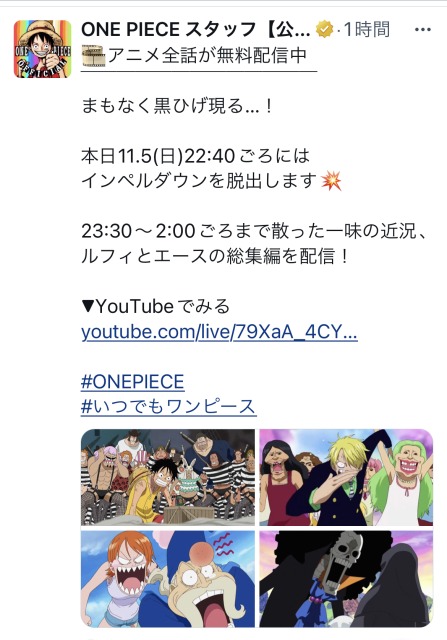Viewport: 447px width, 640px height.
Task: Click the アニメ全話が無料配信中 headline text
Action: (207, 56)
